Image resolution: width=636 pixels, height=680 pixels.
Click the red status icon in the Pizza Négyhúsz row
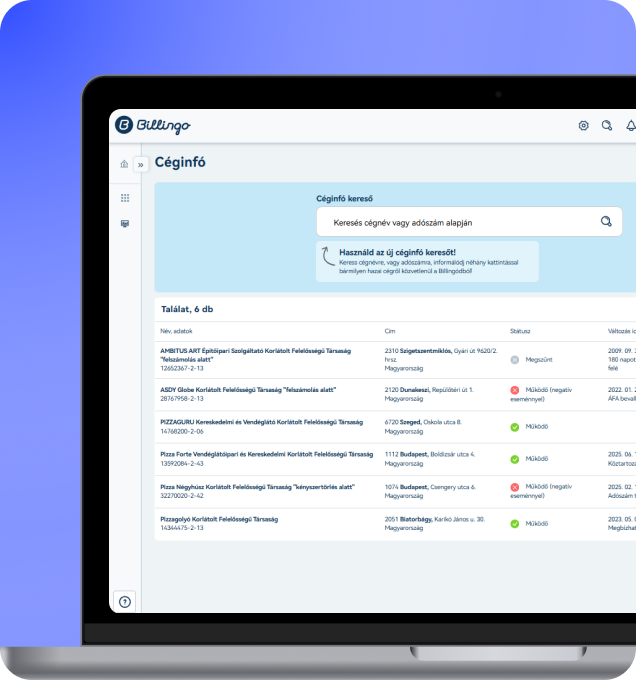click(515, 487)
